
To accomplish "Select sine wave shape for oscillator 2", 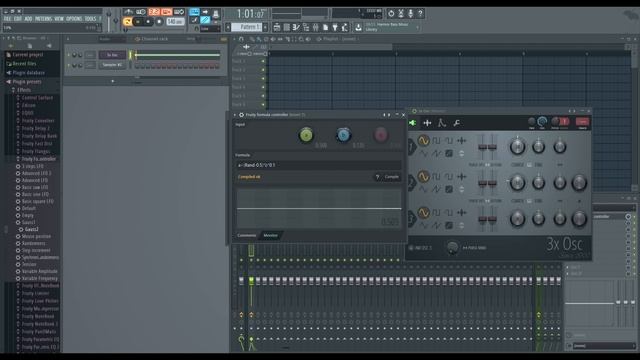I will click(424, 177).
